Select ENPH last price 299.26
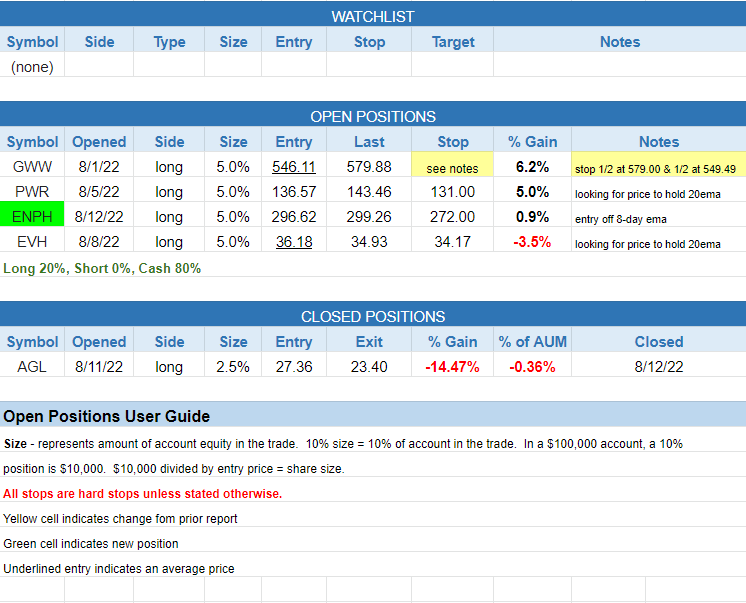The image size is (746, 603). [369, 217]
